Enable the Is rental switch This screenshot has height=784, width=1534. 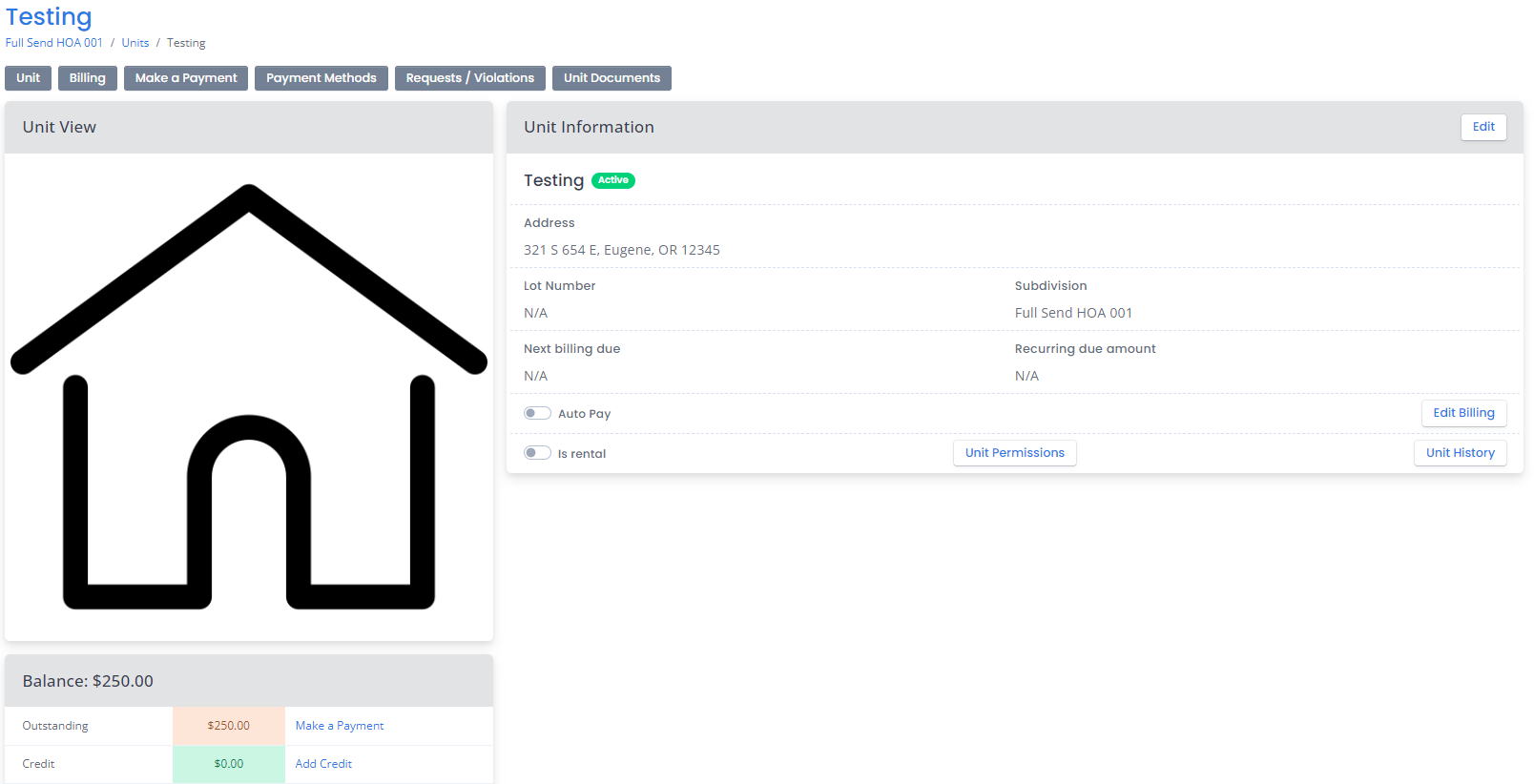tap(537, 453)
